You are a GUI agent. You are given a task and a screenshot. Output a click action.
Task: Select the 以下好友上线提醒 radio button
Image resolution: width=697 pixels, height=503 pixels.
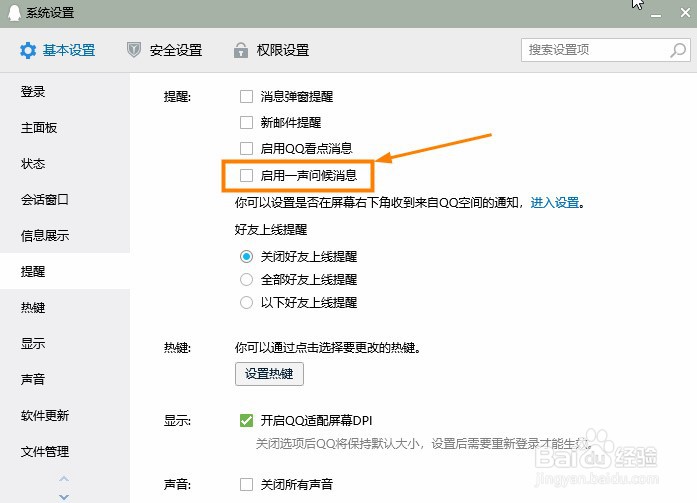tap(246, 303)
